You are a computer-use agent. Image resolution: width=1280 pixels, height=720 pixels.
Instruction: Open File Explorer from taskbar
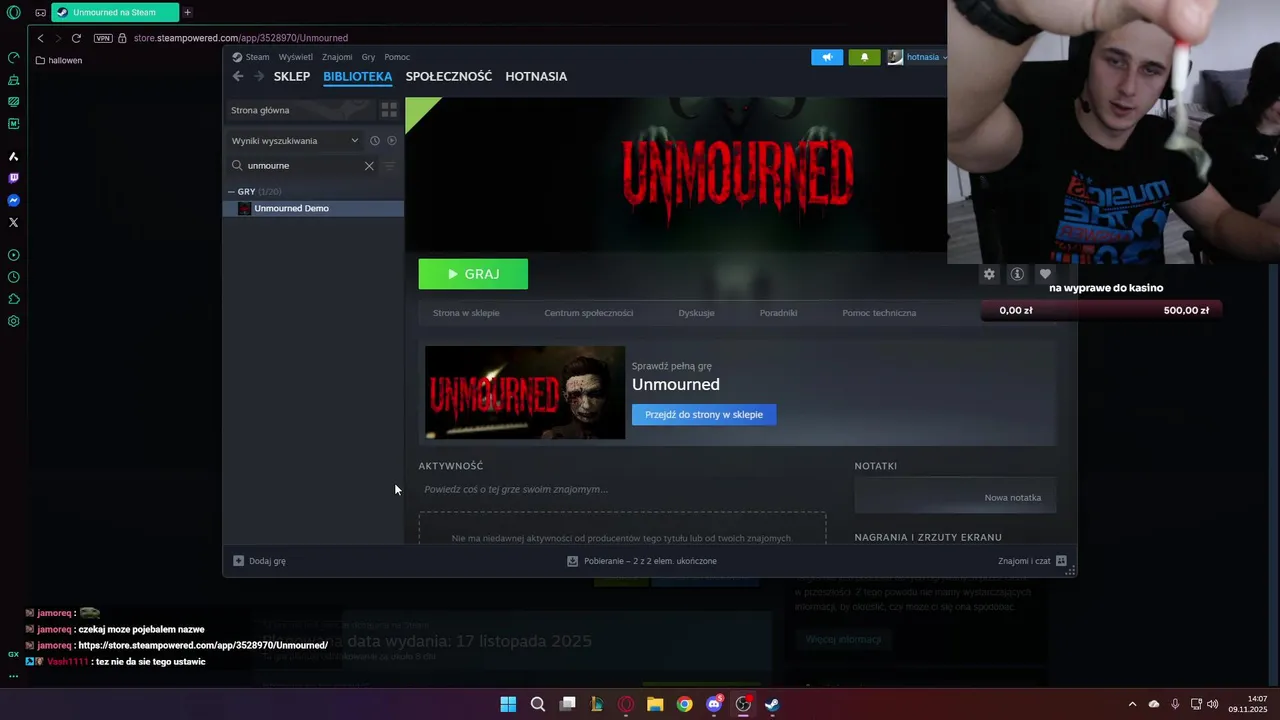click(655, 704)
